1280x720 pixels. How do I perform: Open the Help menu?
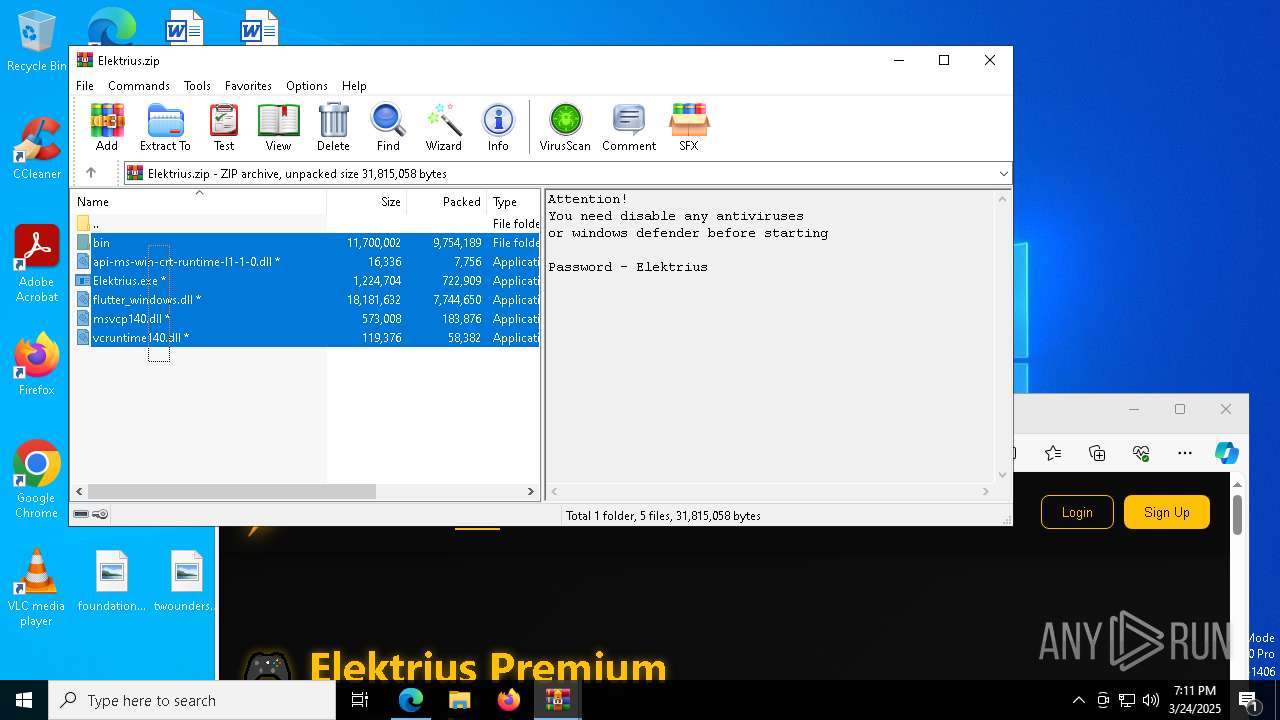(354, 86)
